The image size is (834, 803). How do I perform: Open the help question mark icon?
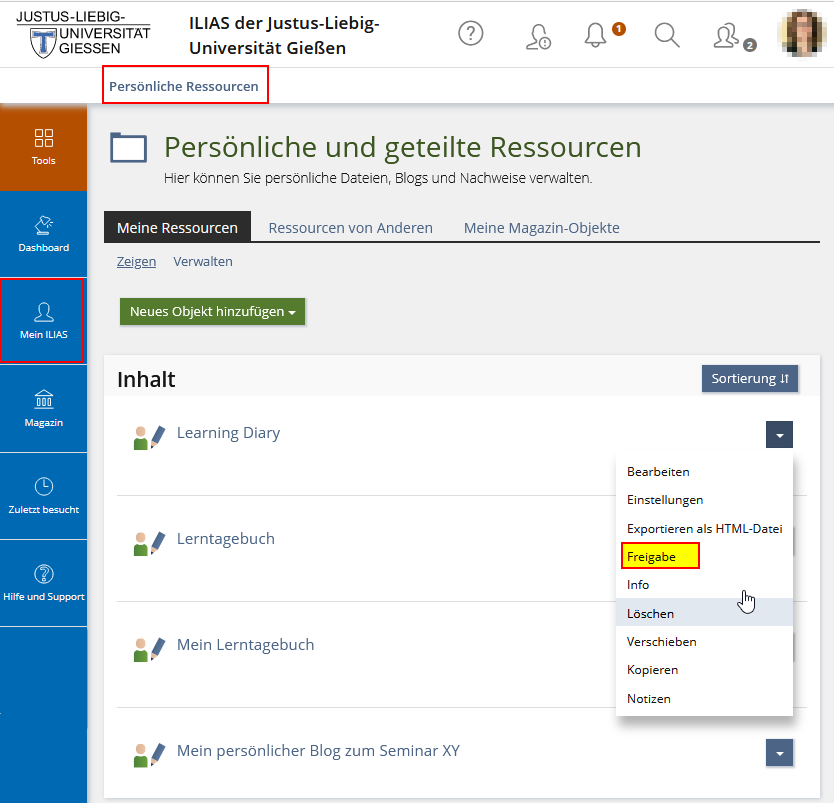pos(470,34)
